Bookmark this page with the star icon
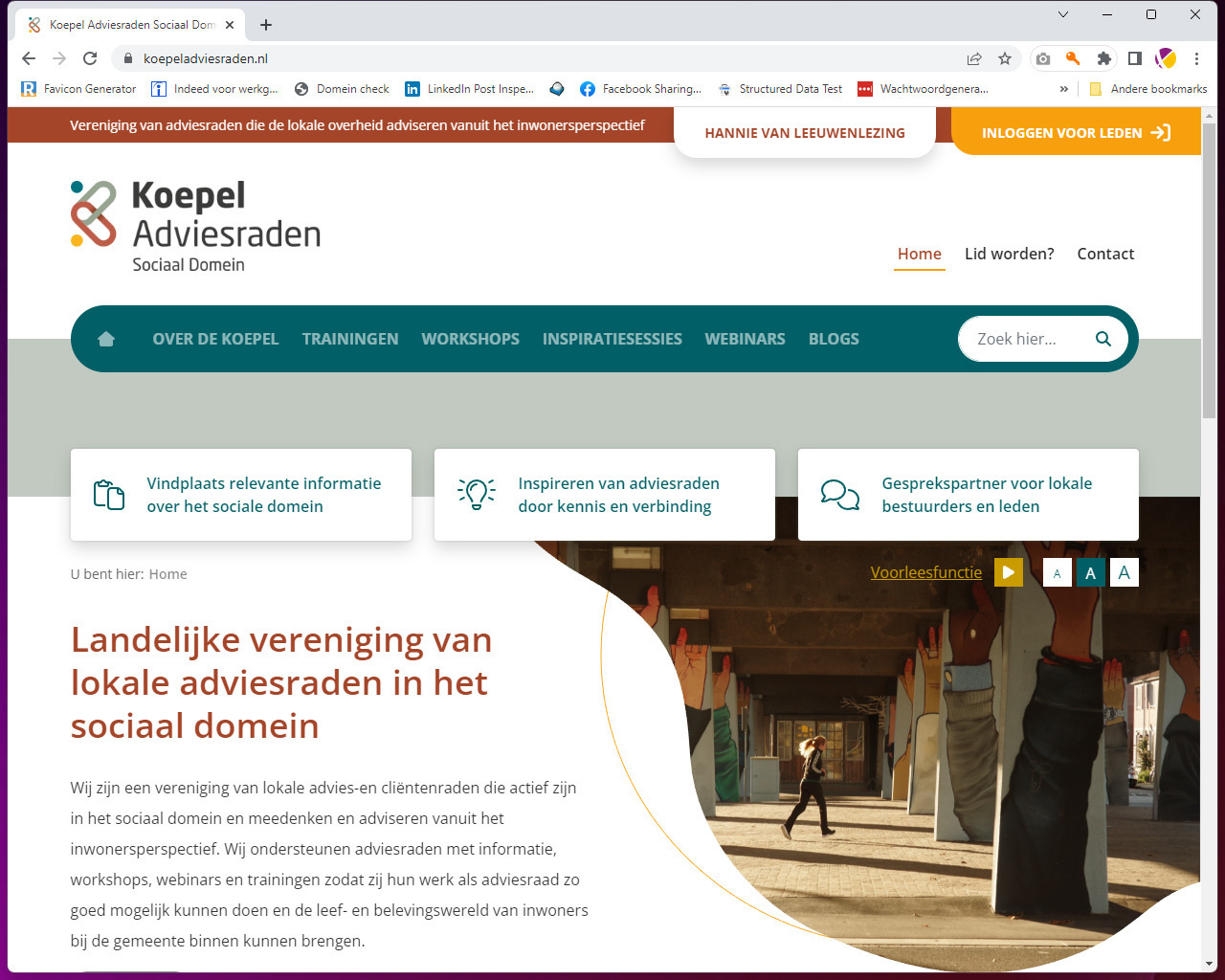The height and width of the screenshot is (980, 1225). 1005,58
